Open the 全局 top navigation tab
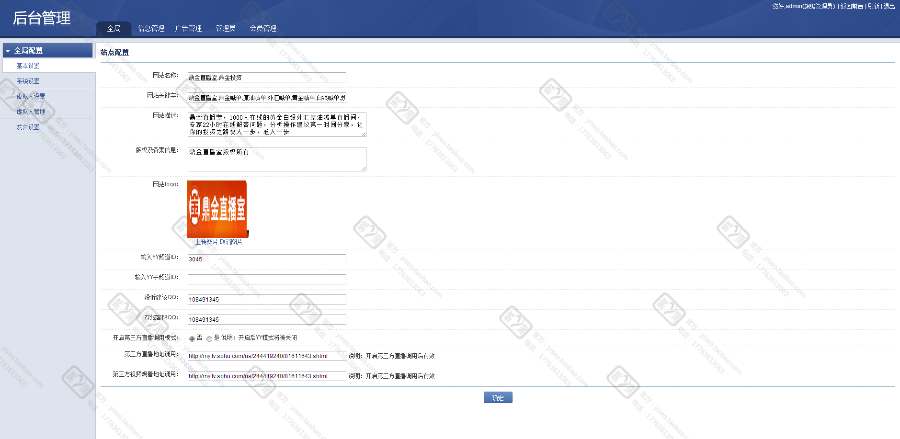900x439 pixels. pyautogui.click(x=114, y=29)
